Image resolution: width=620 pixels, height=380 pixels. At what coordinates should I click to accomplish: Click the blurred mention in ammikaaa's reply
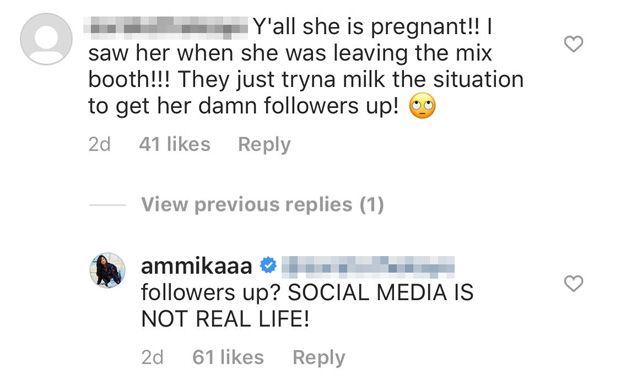(368, 266)
